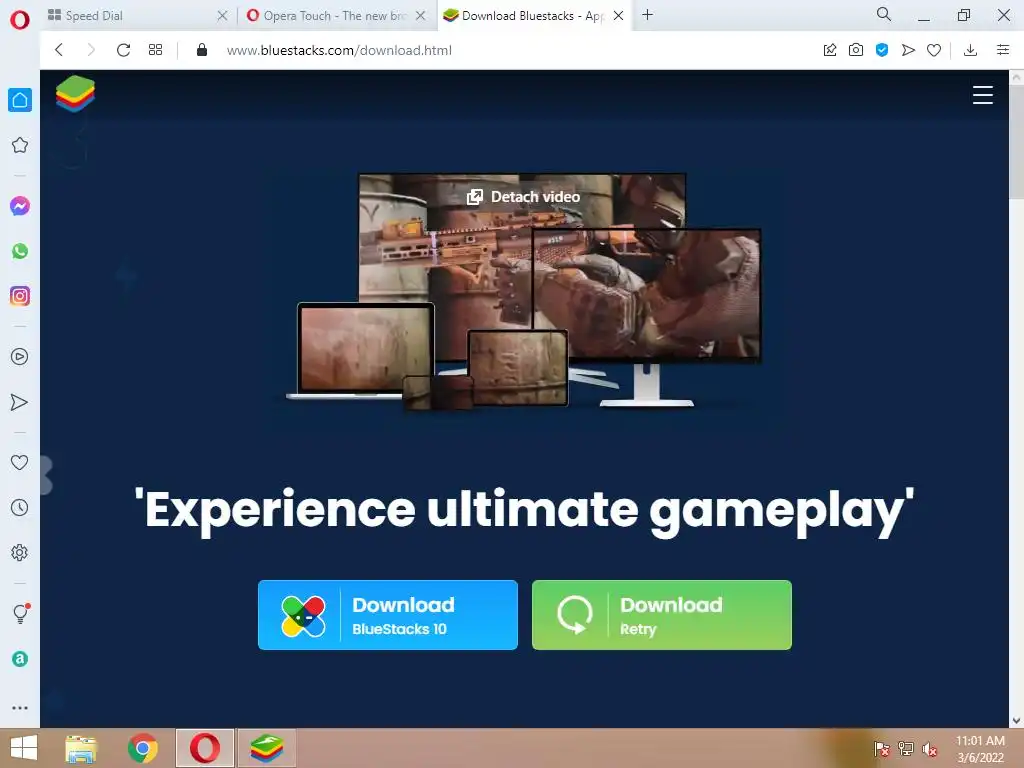
Task: Open sidebar heart bookmarks panel
Action: click(x=20, y=462)
